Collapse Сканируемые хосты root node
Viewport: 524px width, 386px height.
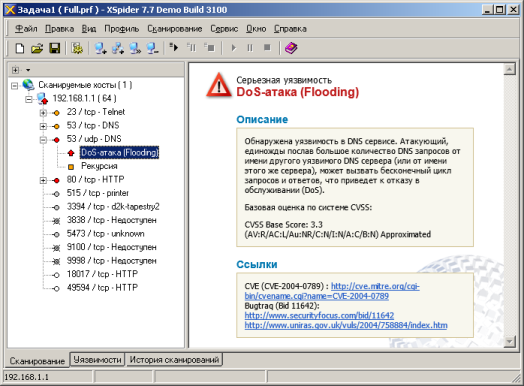click(14, 86)
